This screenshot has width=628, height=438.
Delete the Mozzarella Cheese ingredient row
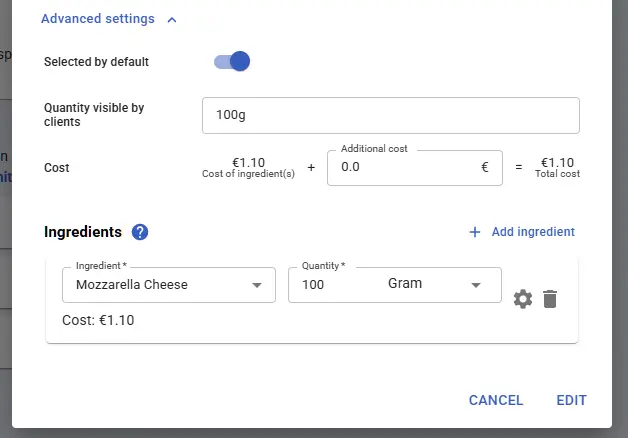549,299
